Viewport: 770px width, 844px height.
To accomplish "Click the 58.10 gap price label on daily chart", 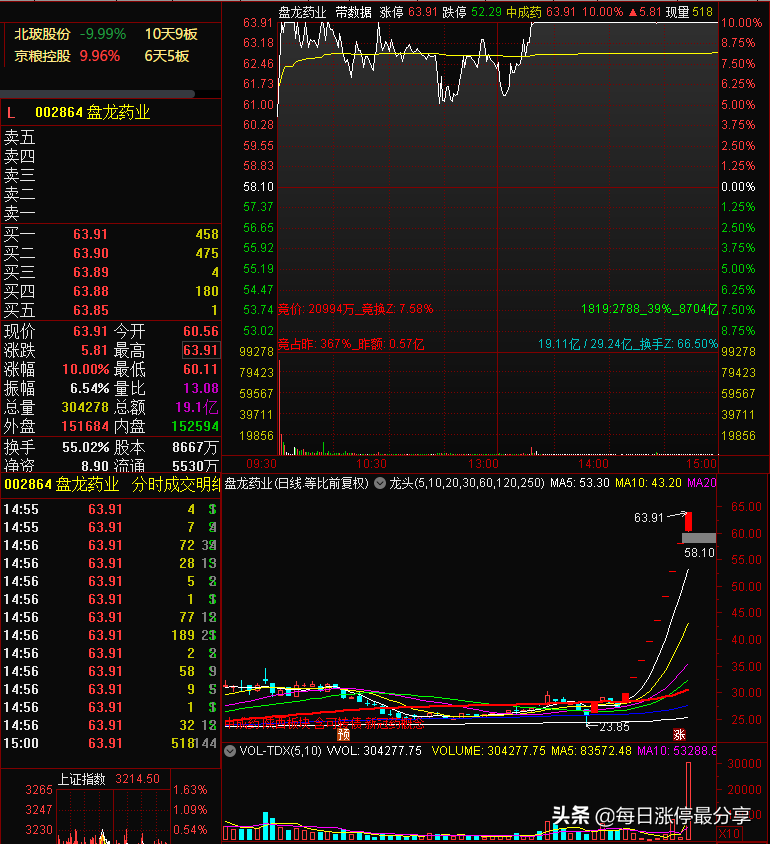I will (699, 553).
